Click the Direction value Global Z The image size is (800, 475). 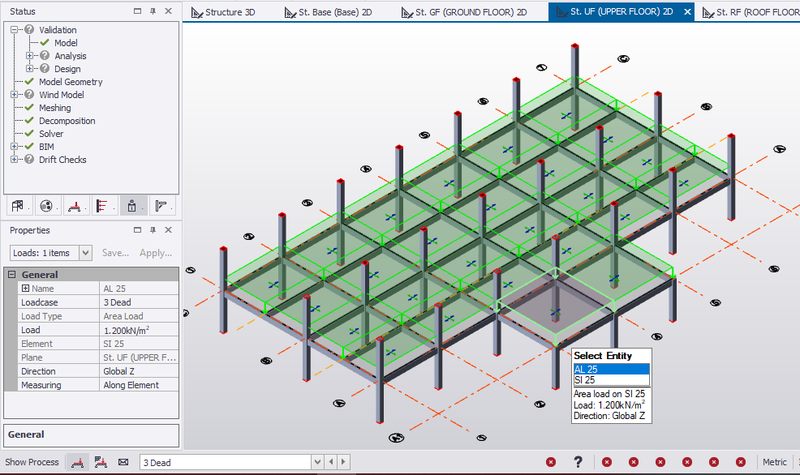coord(139,371)
